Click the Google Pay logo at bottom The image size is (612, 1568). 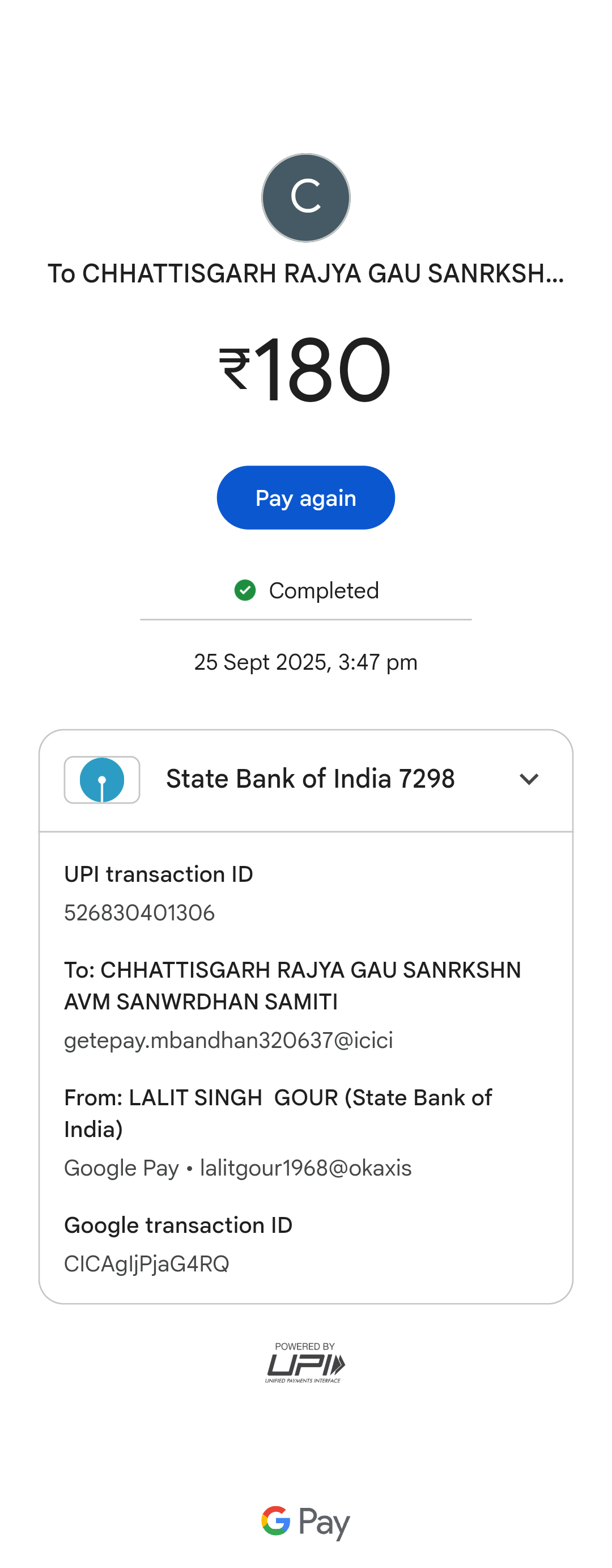(305, 1521)
